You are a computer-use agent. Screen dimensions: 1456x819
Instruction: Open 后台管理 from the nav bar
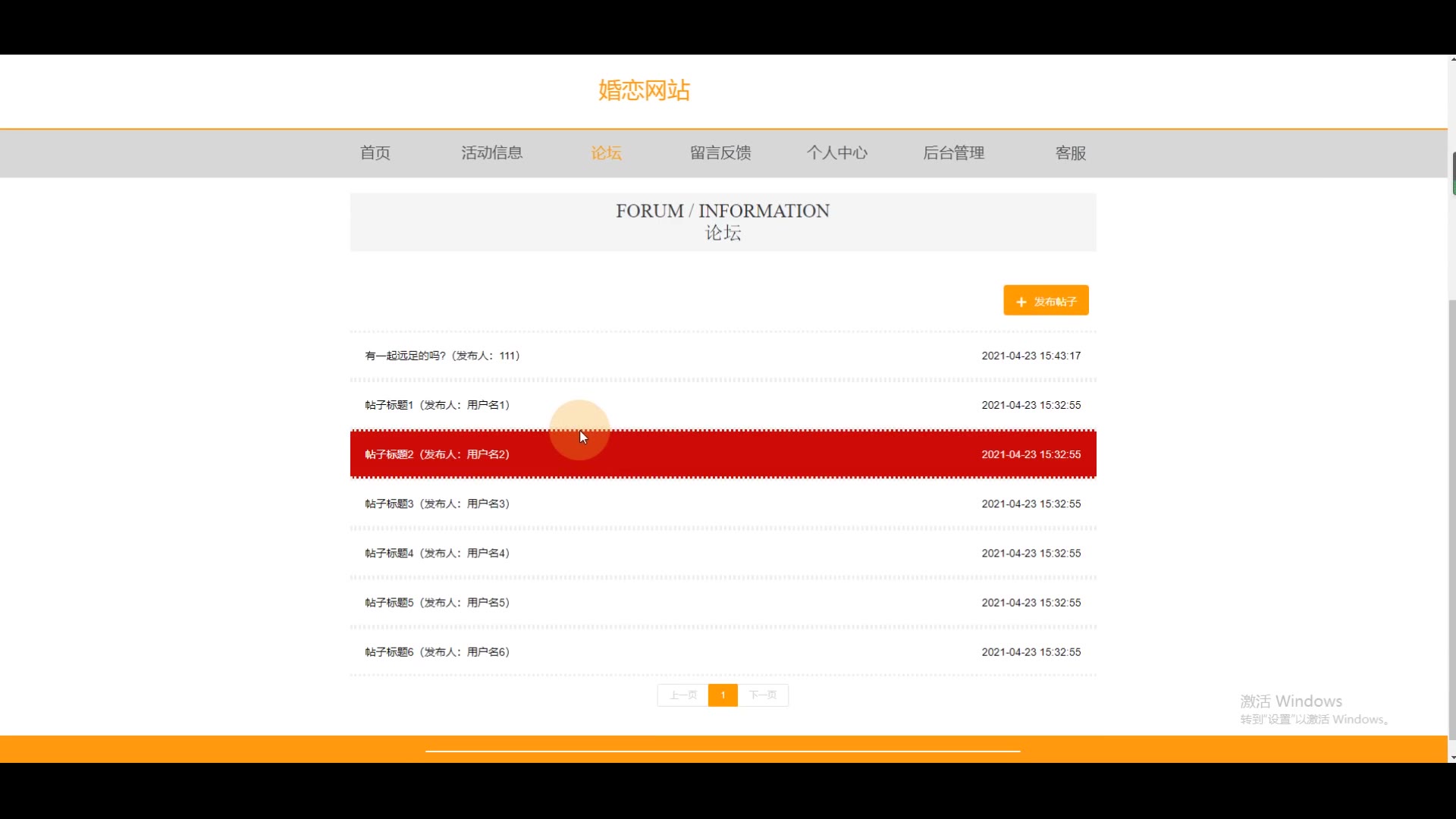953,153
